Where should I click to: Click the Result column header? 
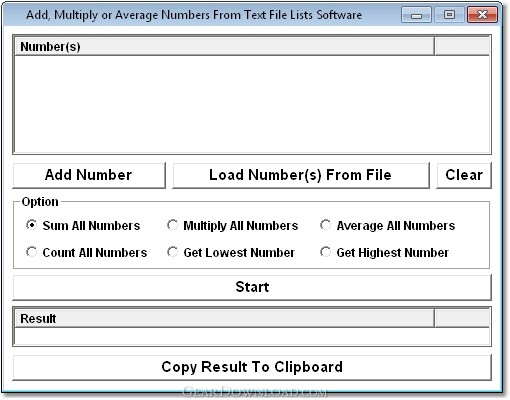[x=224, y=318]
